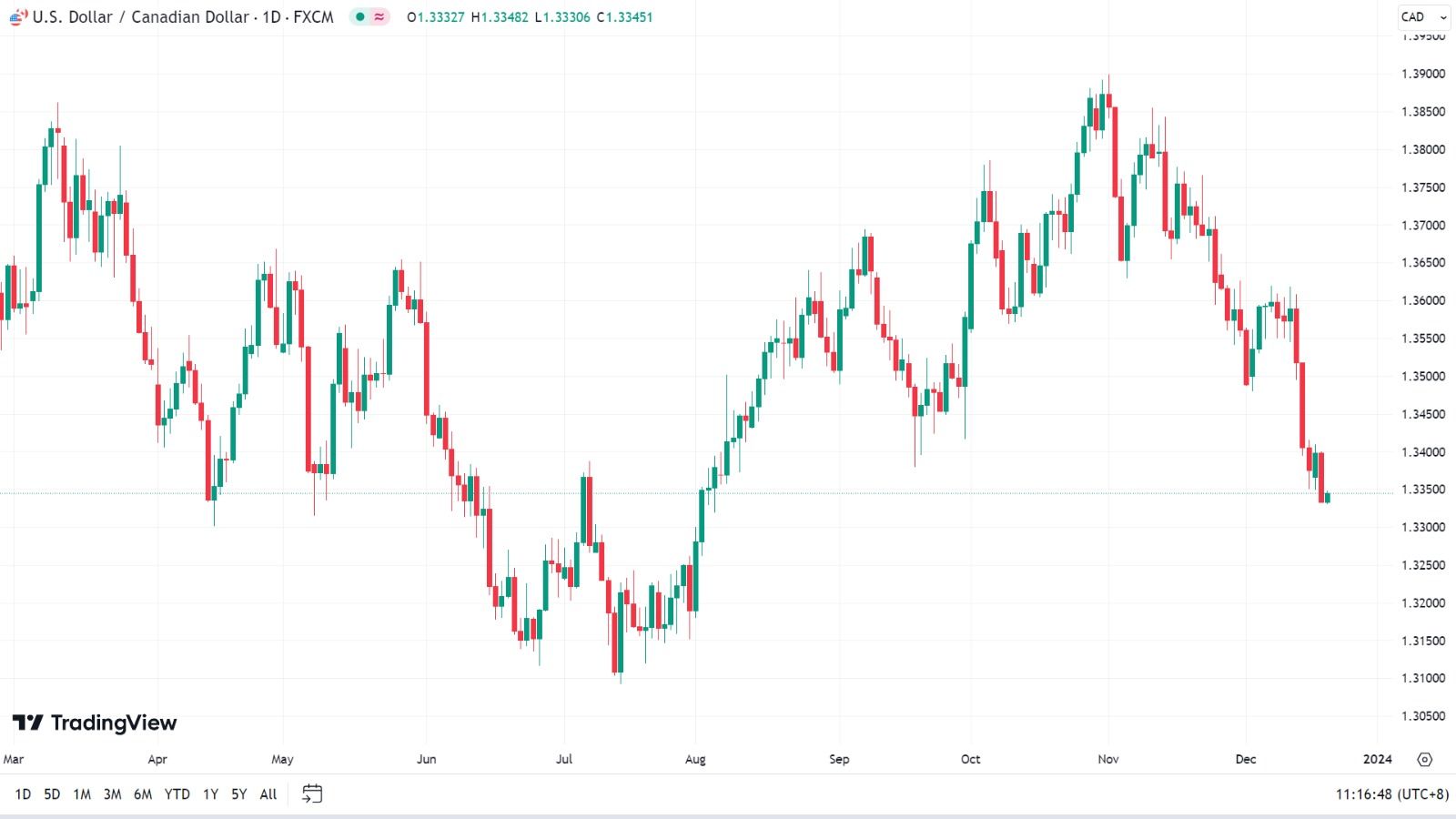This screenshot has height=819, width=1456.
Task: Show the All date range
Action: pyautogui.click(x=268, y=794)
